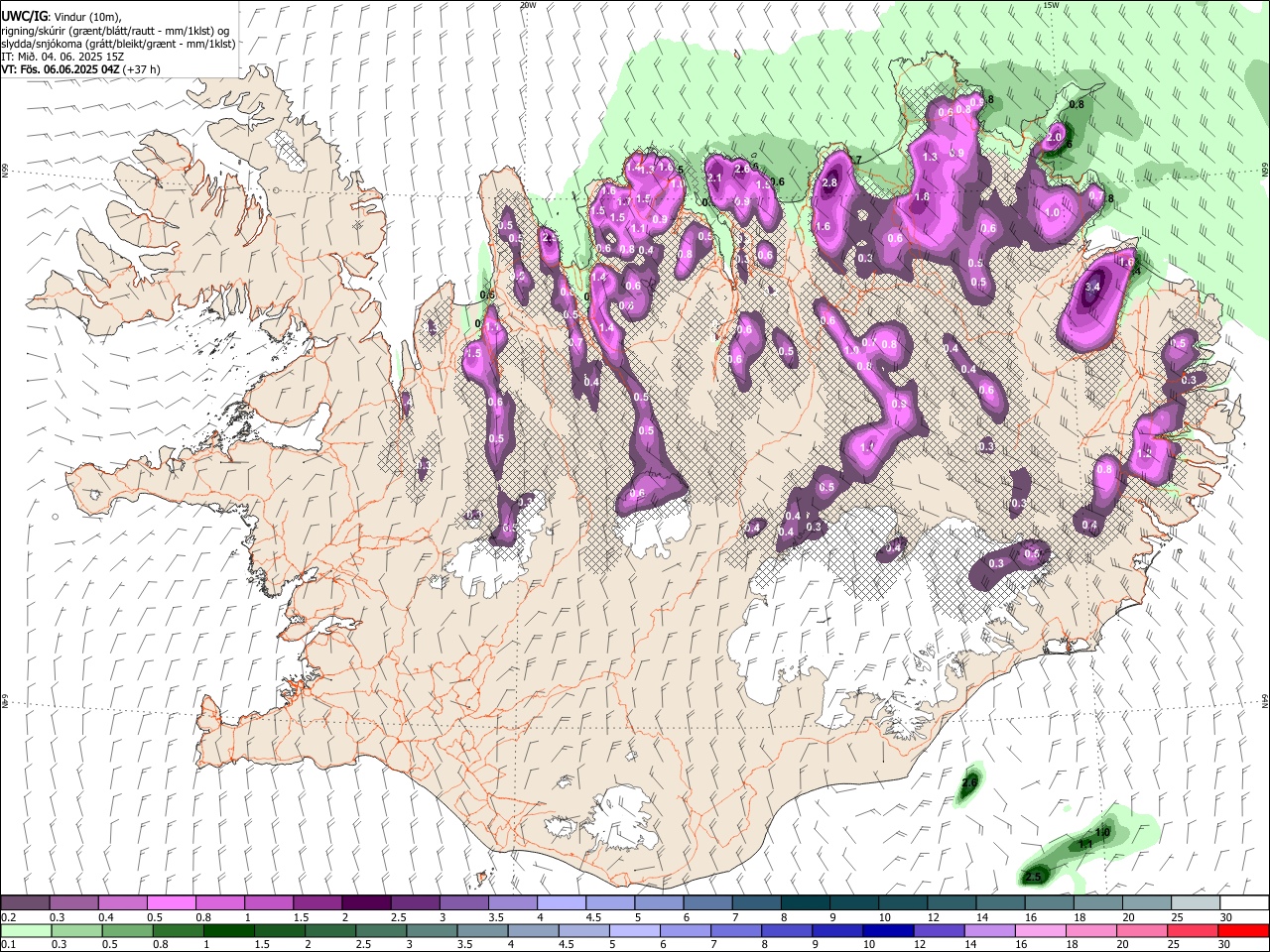This screenshot has height=952, width=1270.
Task: Click the 3.4 precipitation value in east
Action: (1093, 288)
